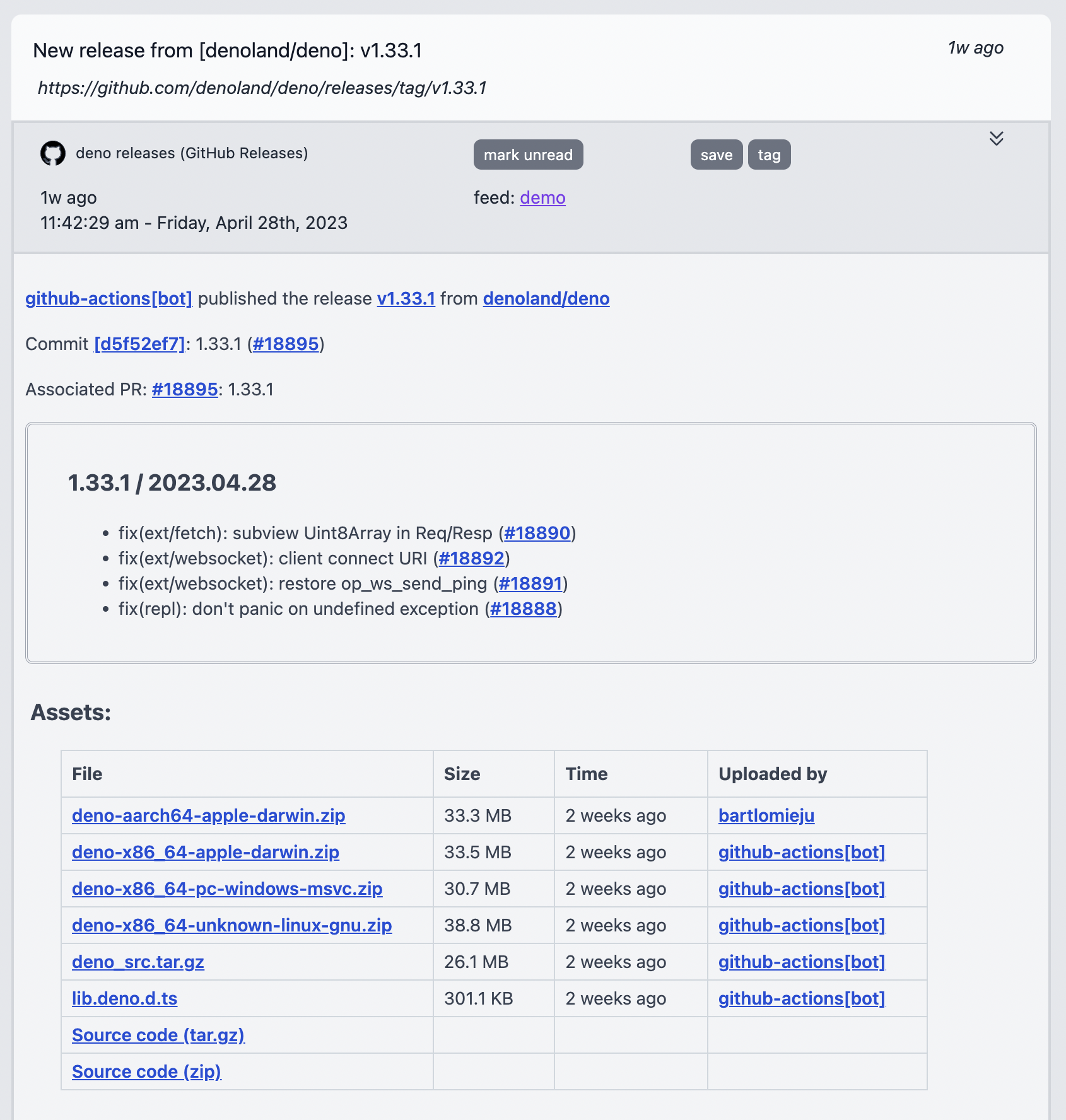Download lib.deno.d.ts
Screen dimensions: 1066x1120
click(124, 998)
